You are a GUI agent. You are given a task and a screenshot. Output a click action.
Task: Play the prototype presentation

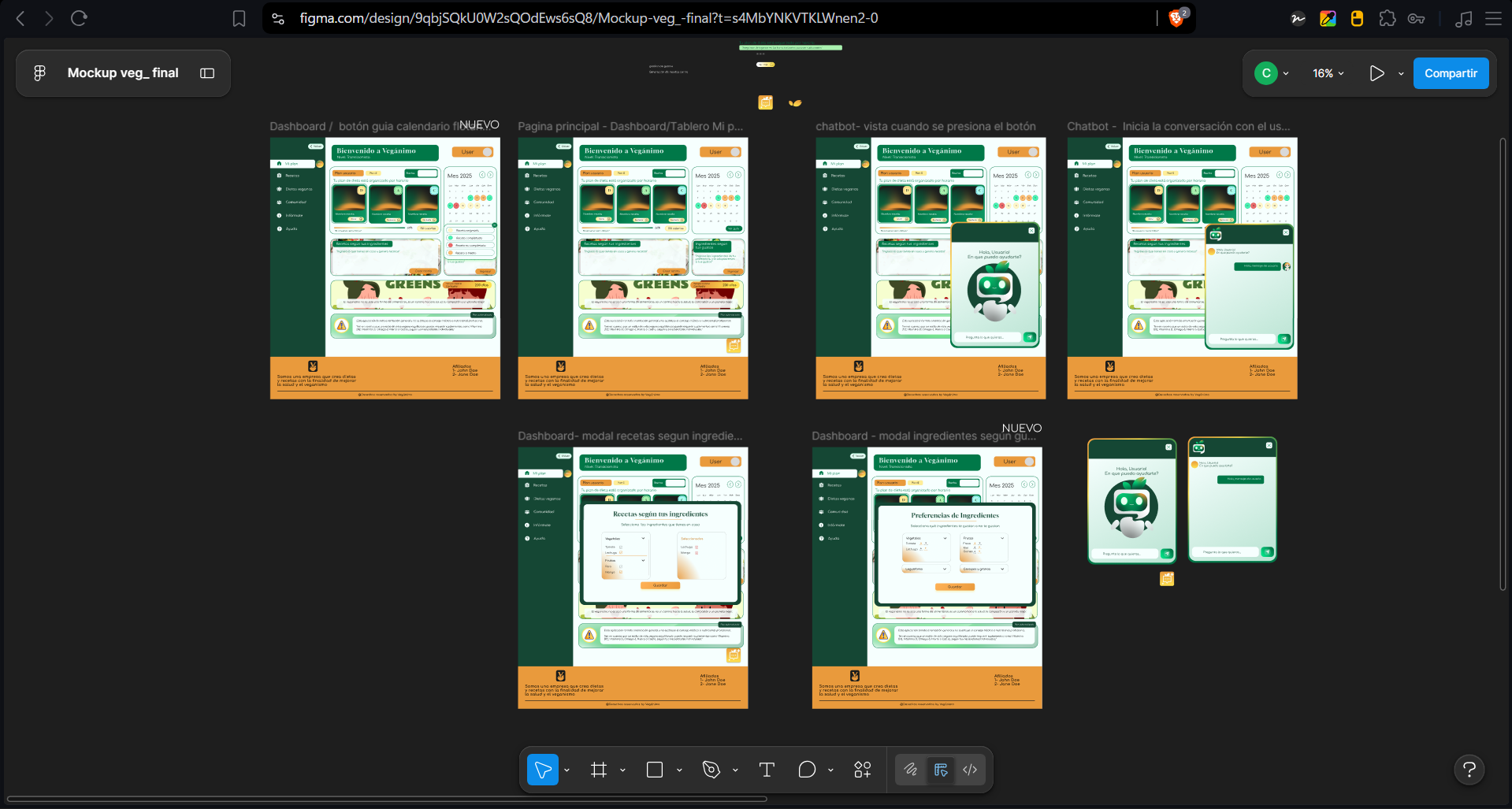pos(1376,73)
